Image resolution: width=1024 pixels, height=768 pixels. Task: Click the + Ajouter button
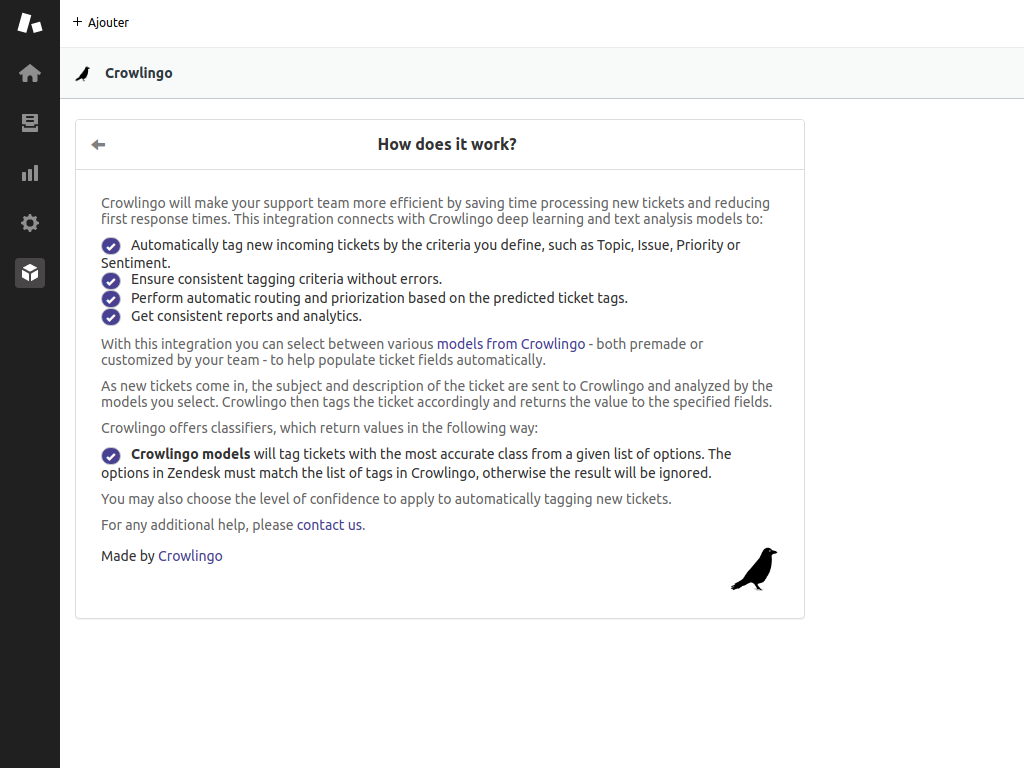coord(101,22)
